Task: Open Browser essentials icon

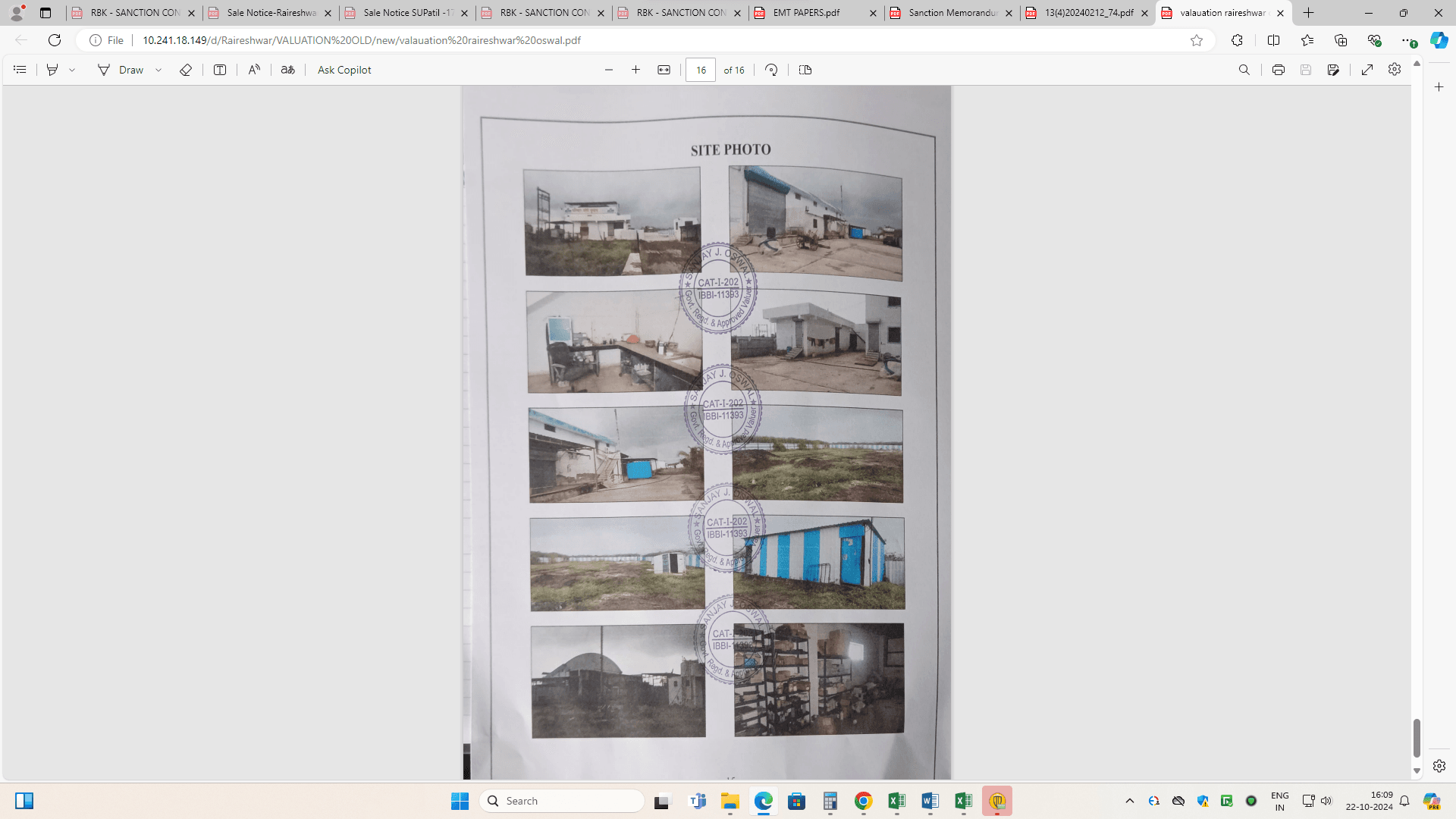Action: [1374, 40]
